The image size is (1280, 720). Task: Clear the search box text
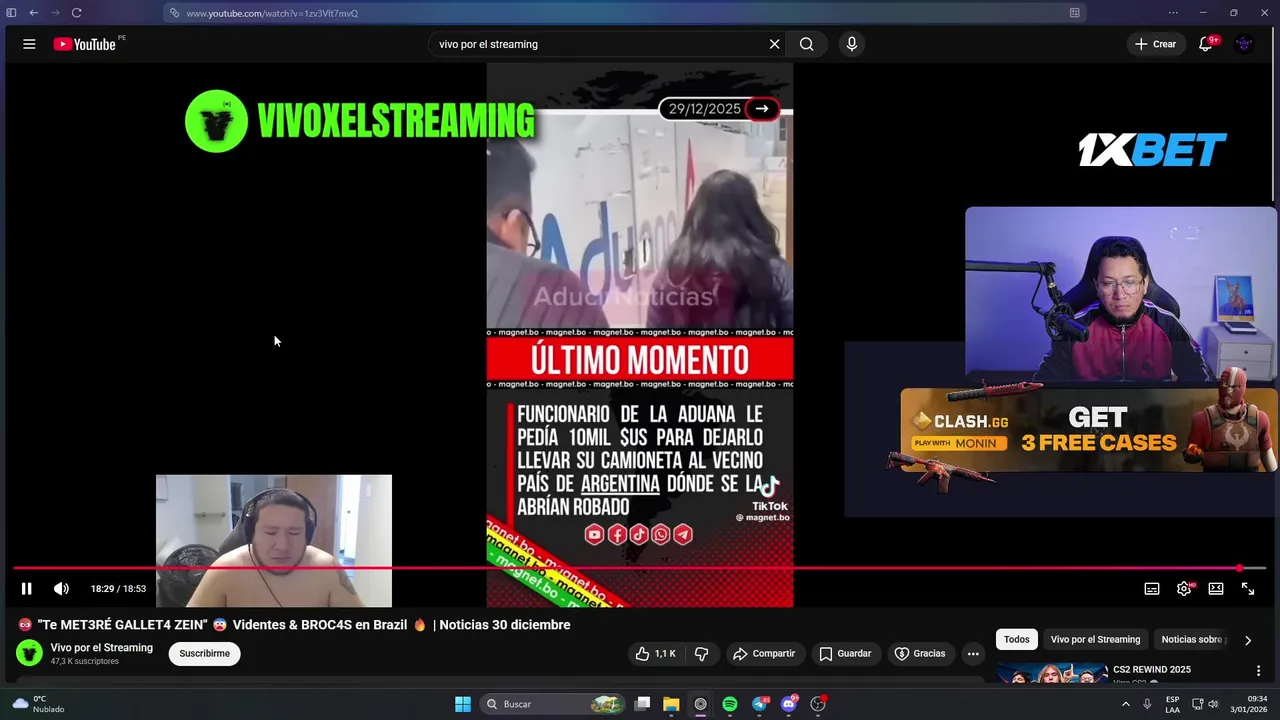click(x=774, y=44)
